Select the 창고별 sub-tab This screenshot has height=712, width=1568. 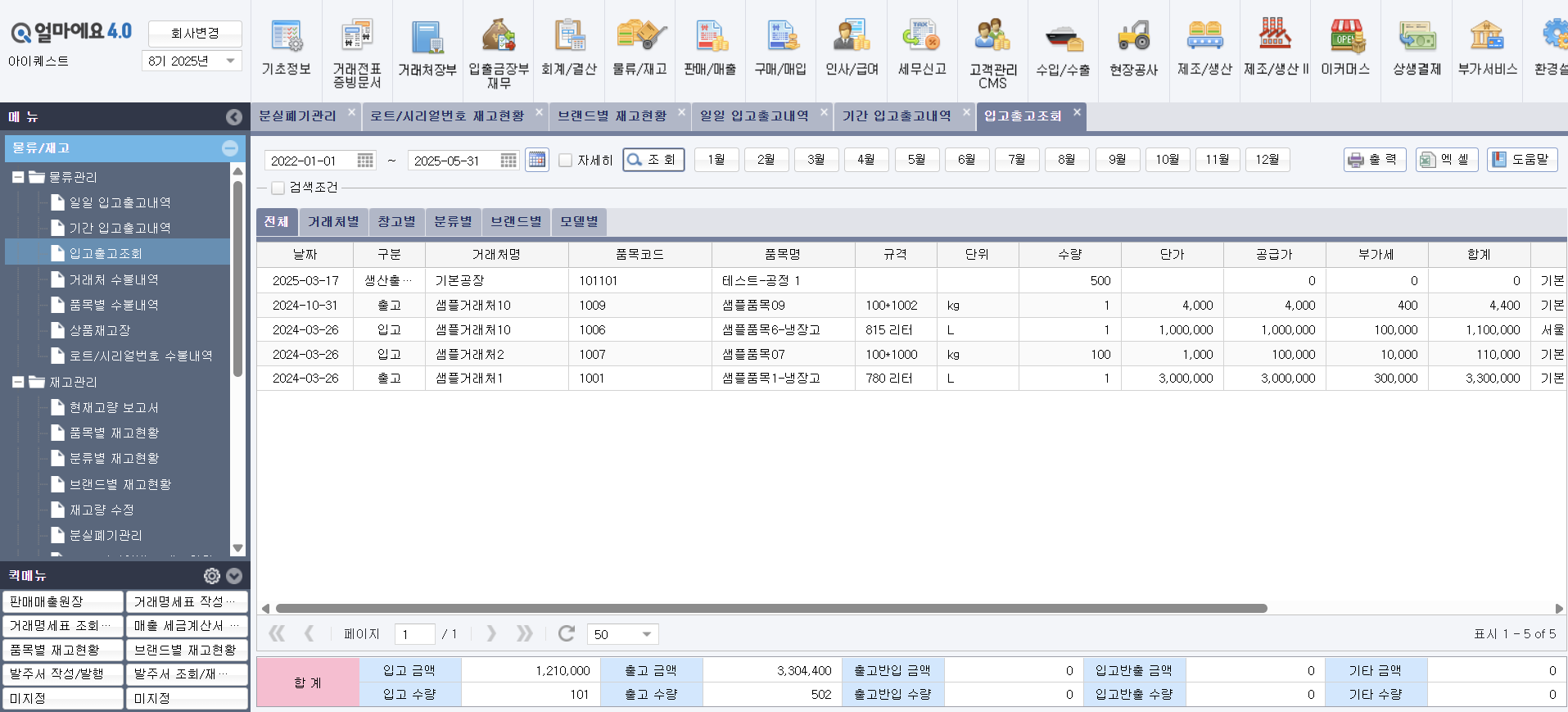pos(396,222)
